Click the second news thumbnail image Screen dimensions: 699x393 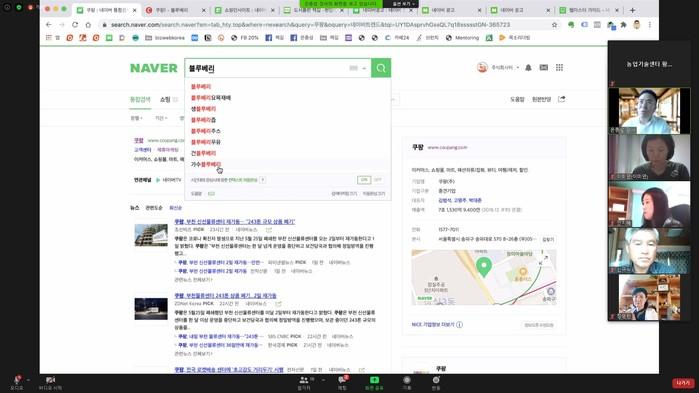click(x=151, y=308)
